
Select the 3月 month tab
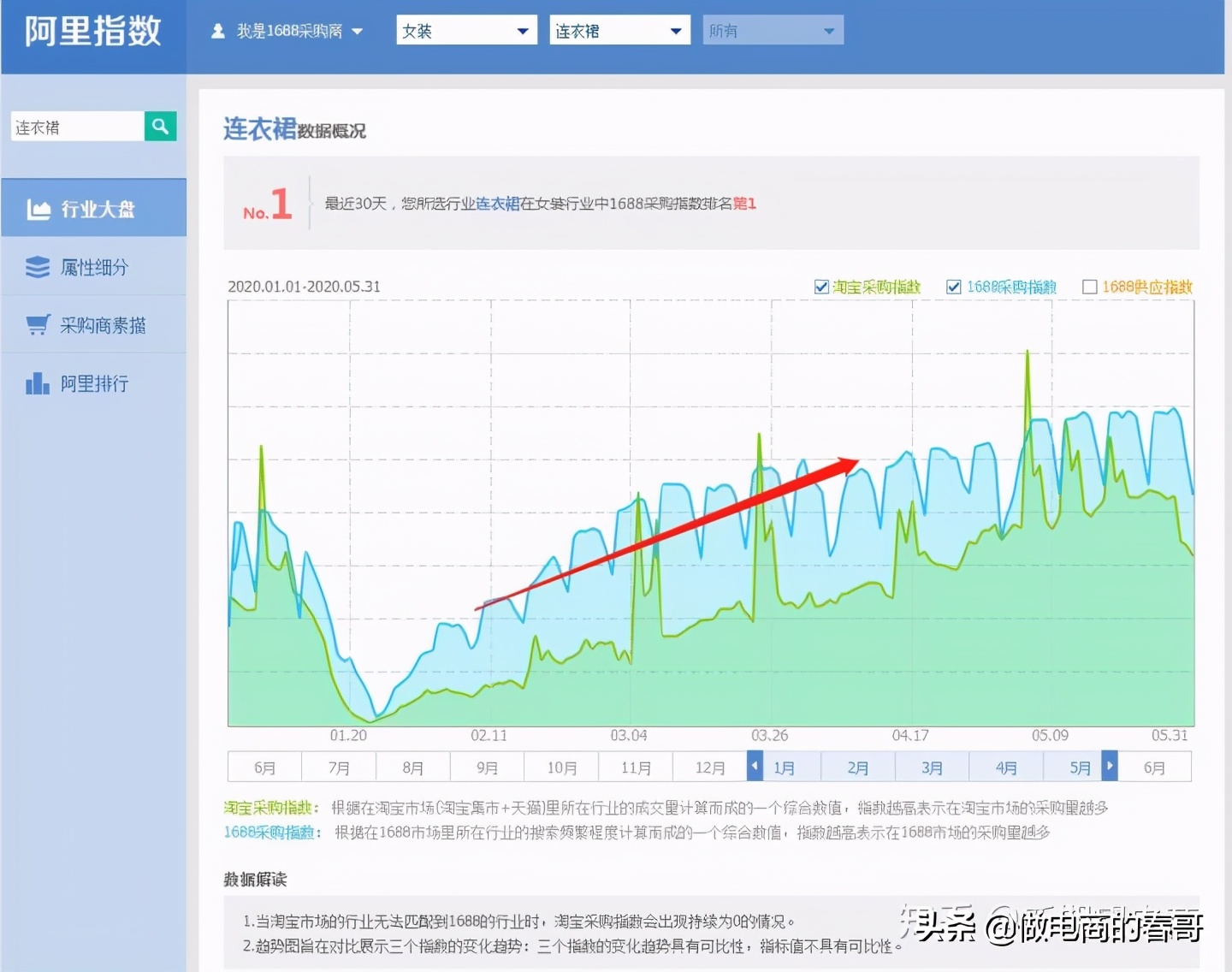click(932, 767)
